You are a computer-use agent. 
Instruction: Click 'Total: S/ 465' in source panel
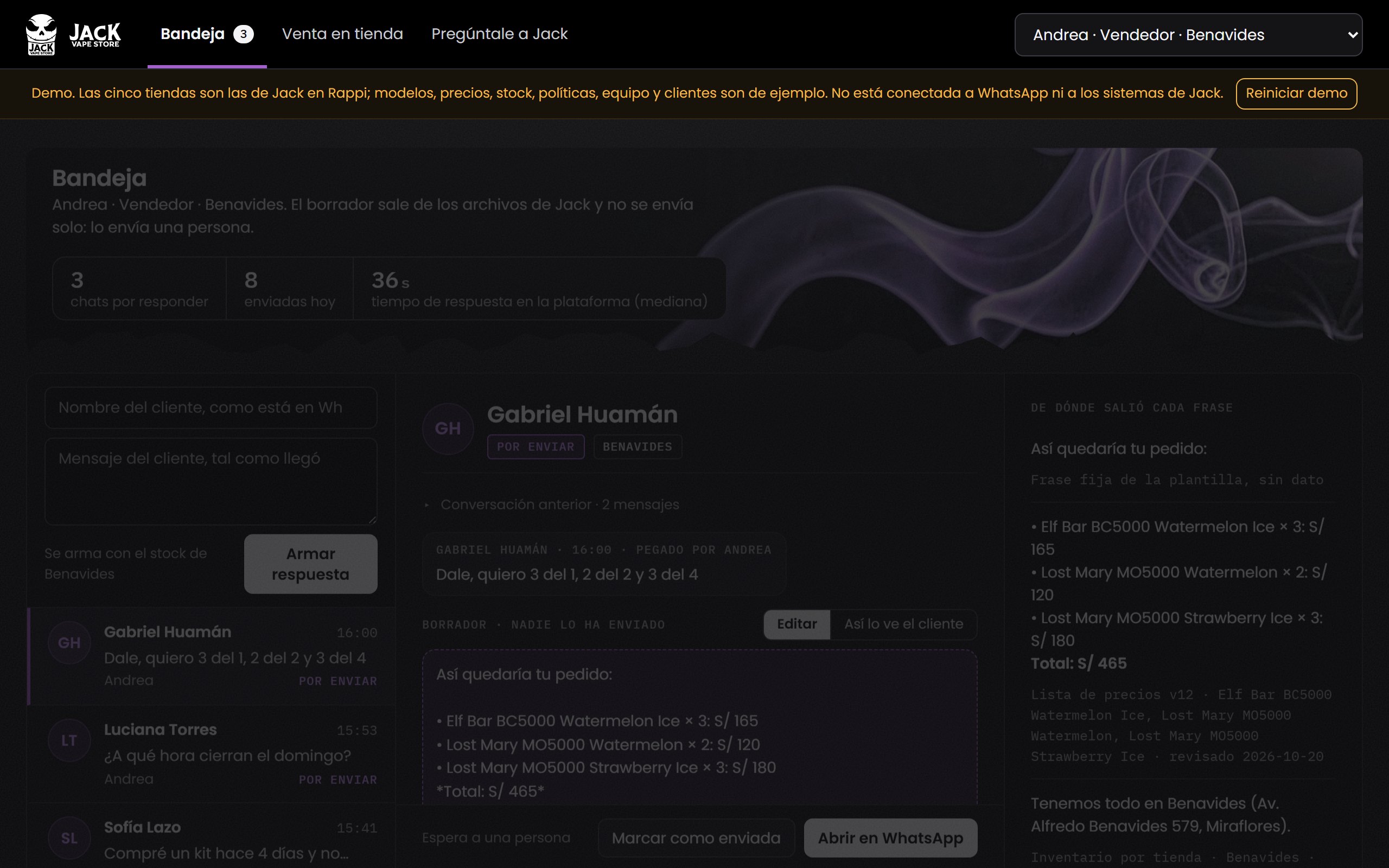click(1079, 663)
